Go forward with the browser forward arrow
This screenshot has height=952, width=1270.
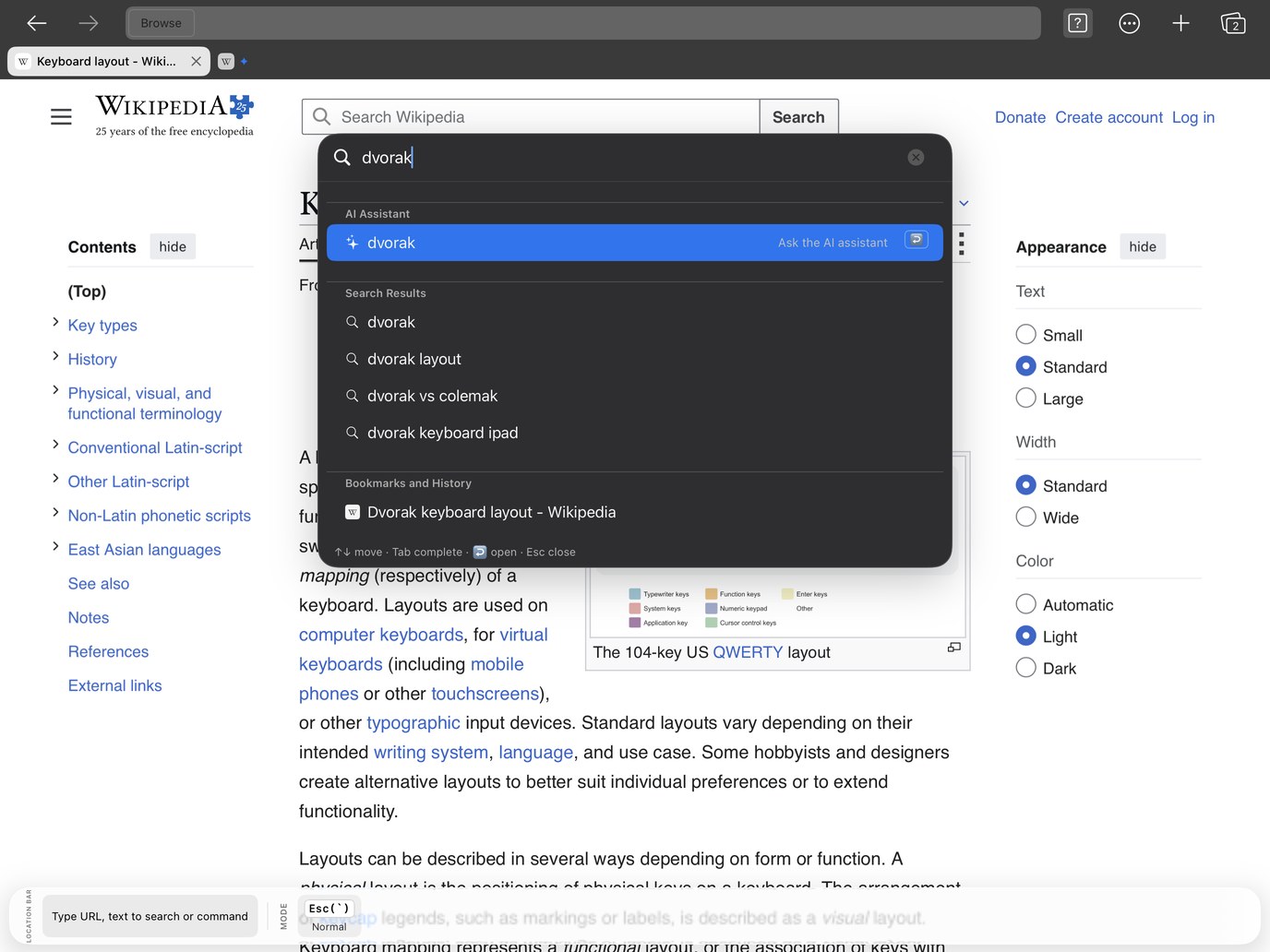pyautogui.click(x=89, y=23)
